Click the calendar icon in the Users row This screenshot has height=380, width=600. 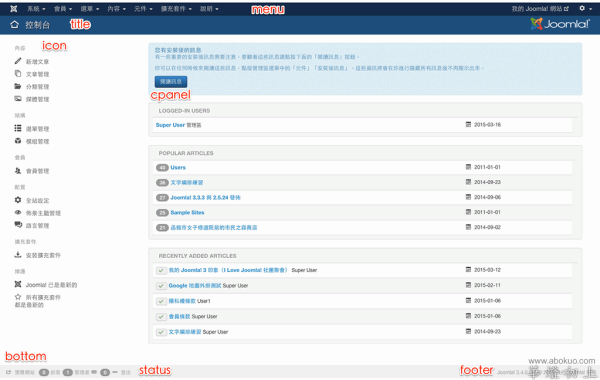pyautogui.click(x=468, y=167)
